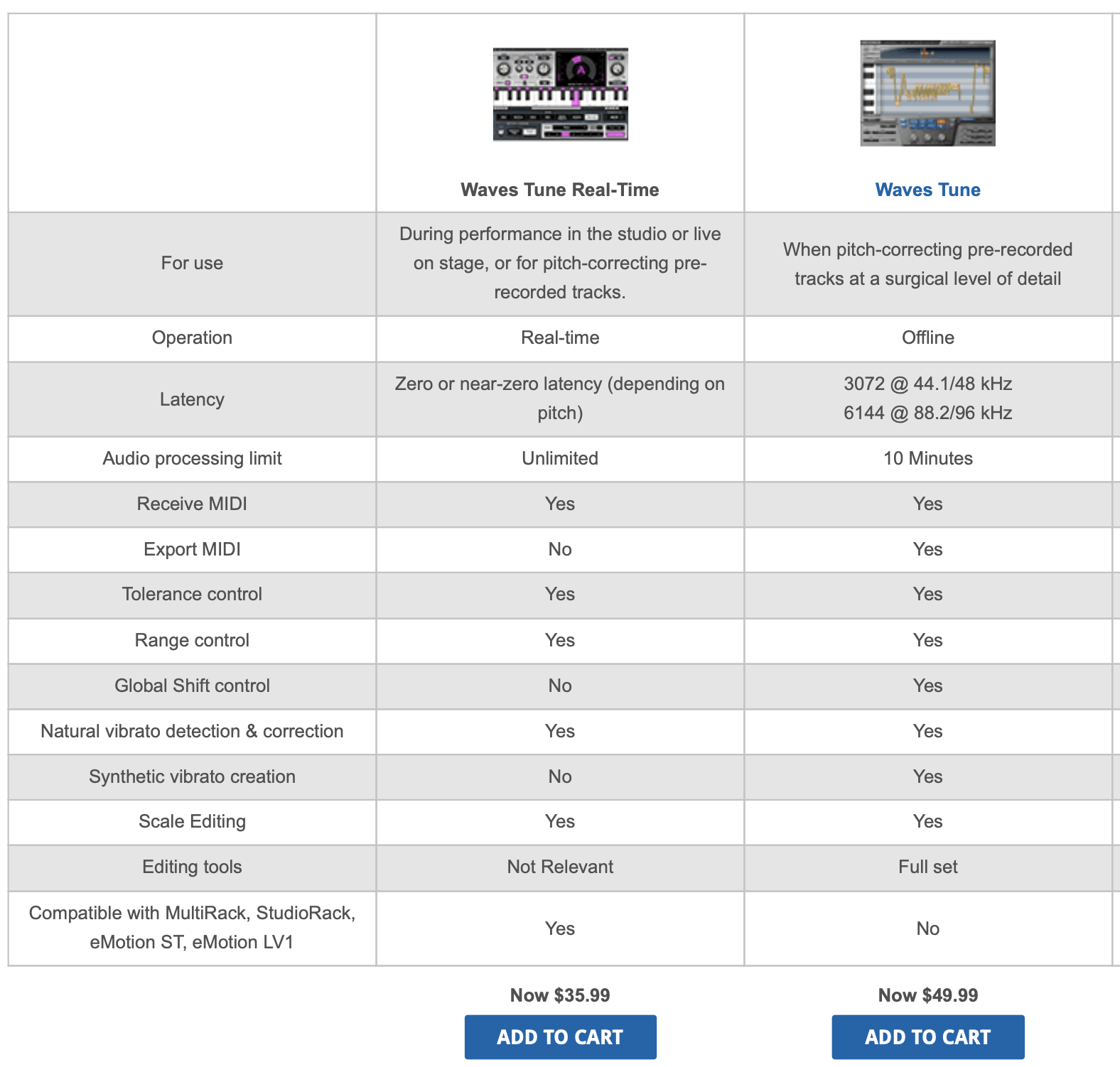Click the Waves Tune Real-Time product thumbnail
Screen dimensions: 1120x1067
click(x=560, y=94)
